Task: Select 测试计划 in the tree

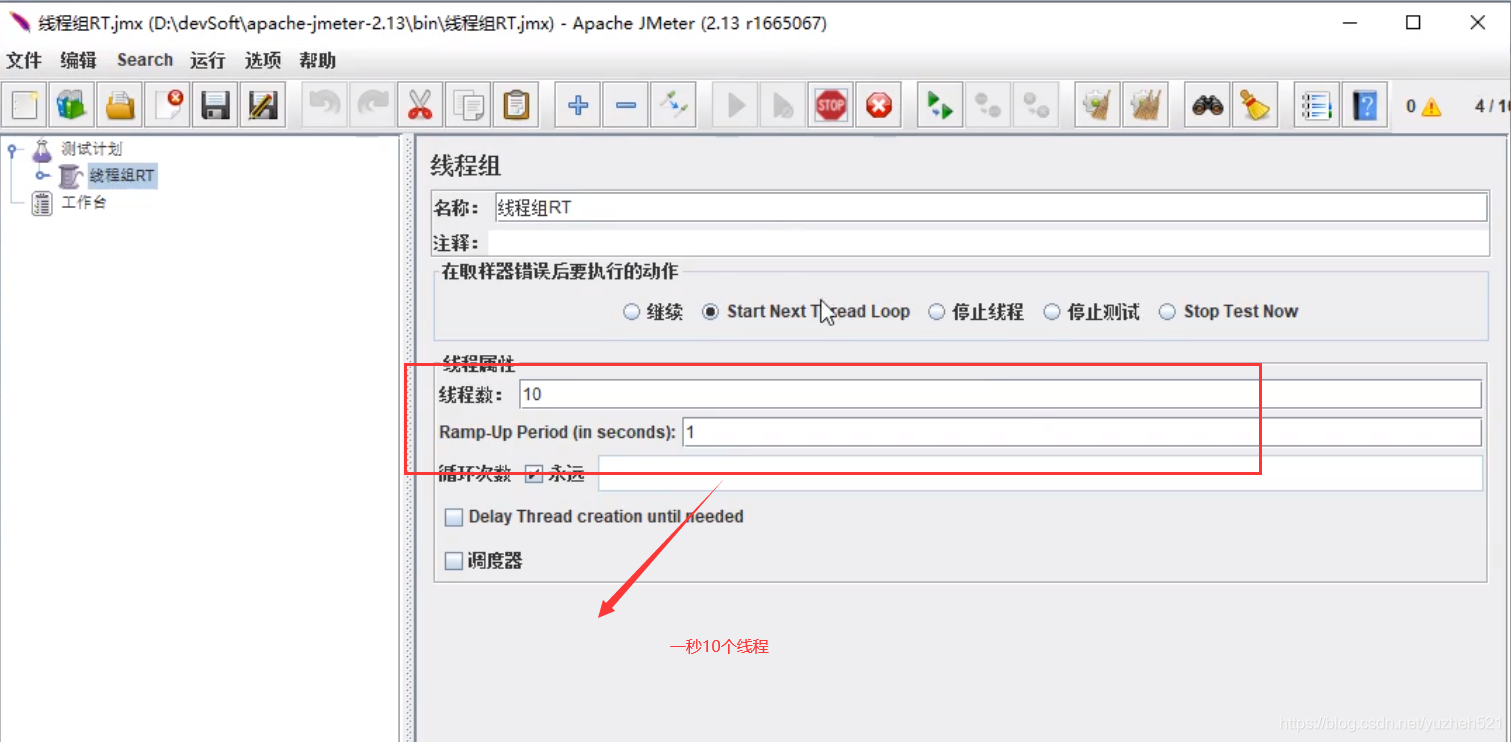Action: click(x=91, y=150)
